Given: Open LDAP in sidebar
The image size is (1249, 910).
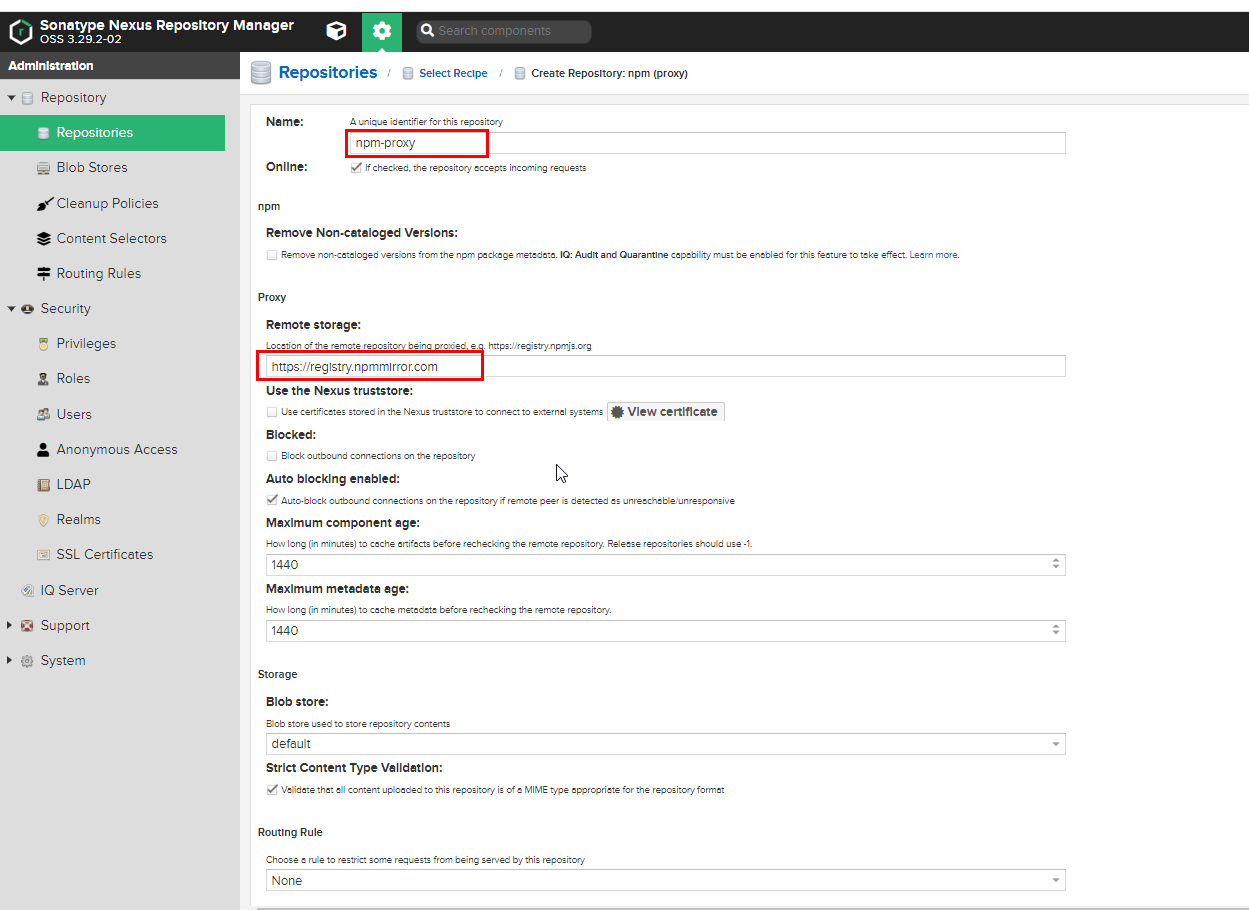Looking at the screenshot, I should coord(74,485).
